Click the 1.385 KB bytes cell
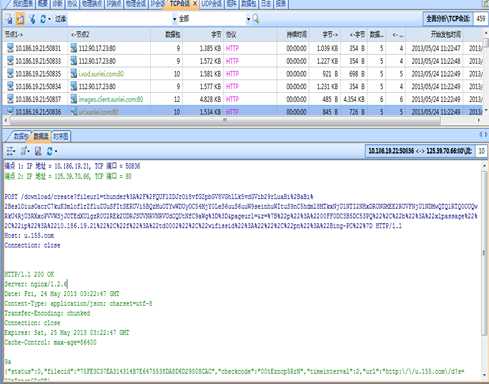 pyautogui.click(x=210, y=48)
